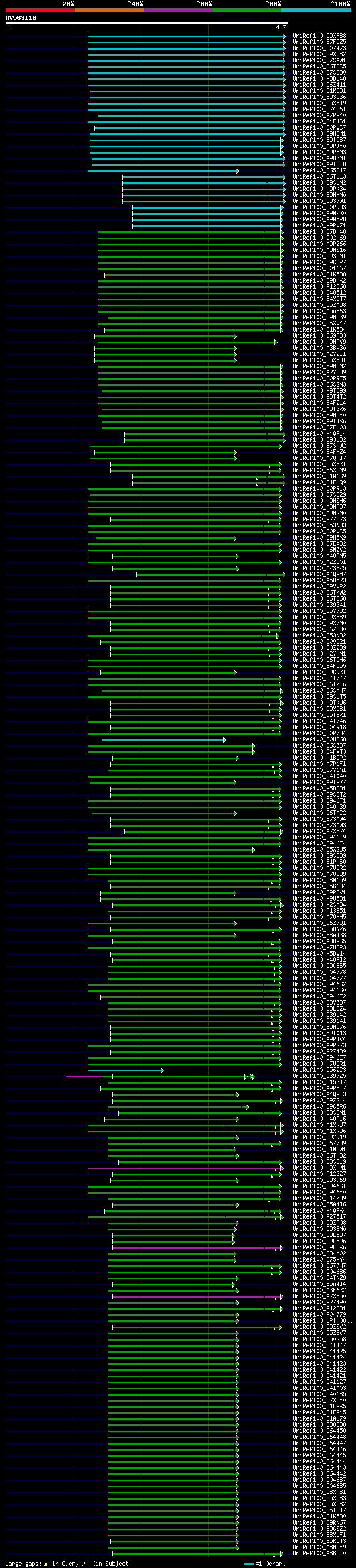Select label UniRef100_A1BQP2
The width and height of the screenshot is (356, 1568).
[x=319, y=758]
